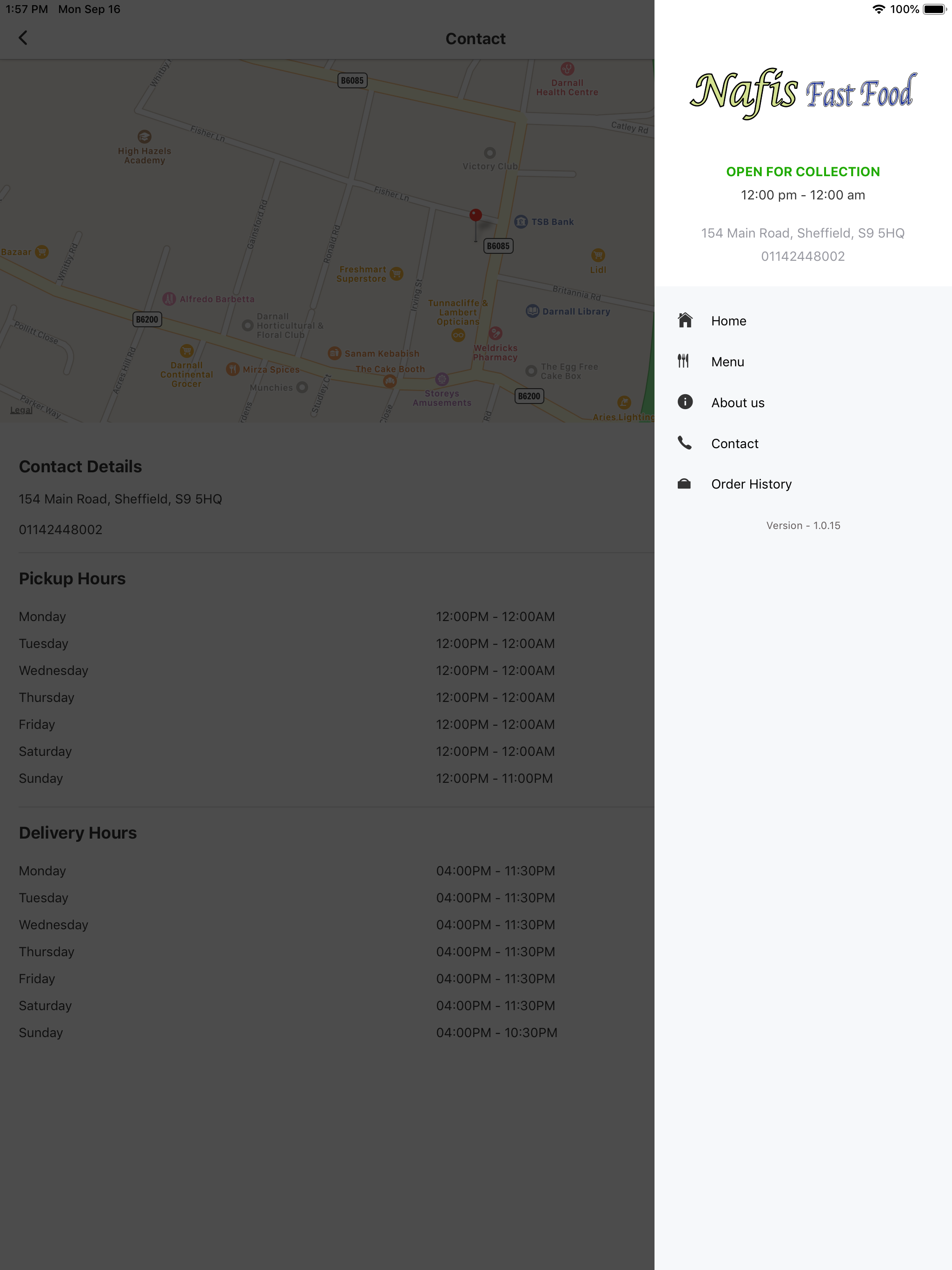Open the Legal link on map
This screenshot has height=1270, width=952.
(x=21, y=410)
